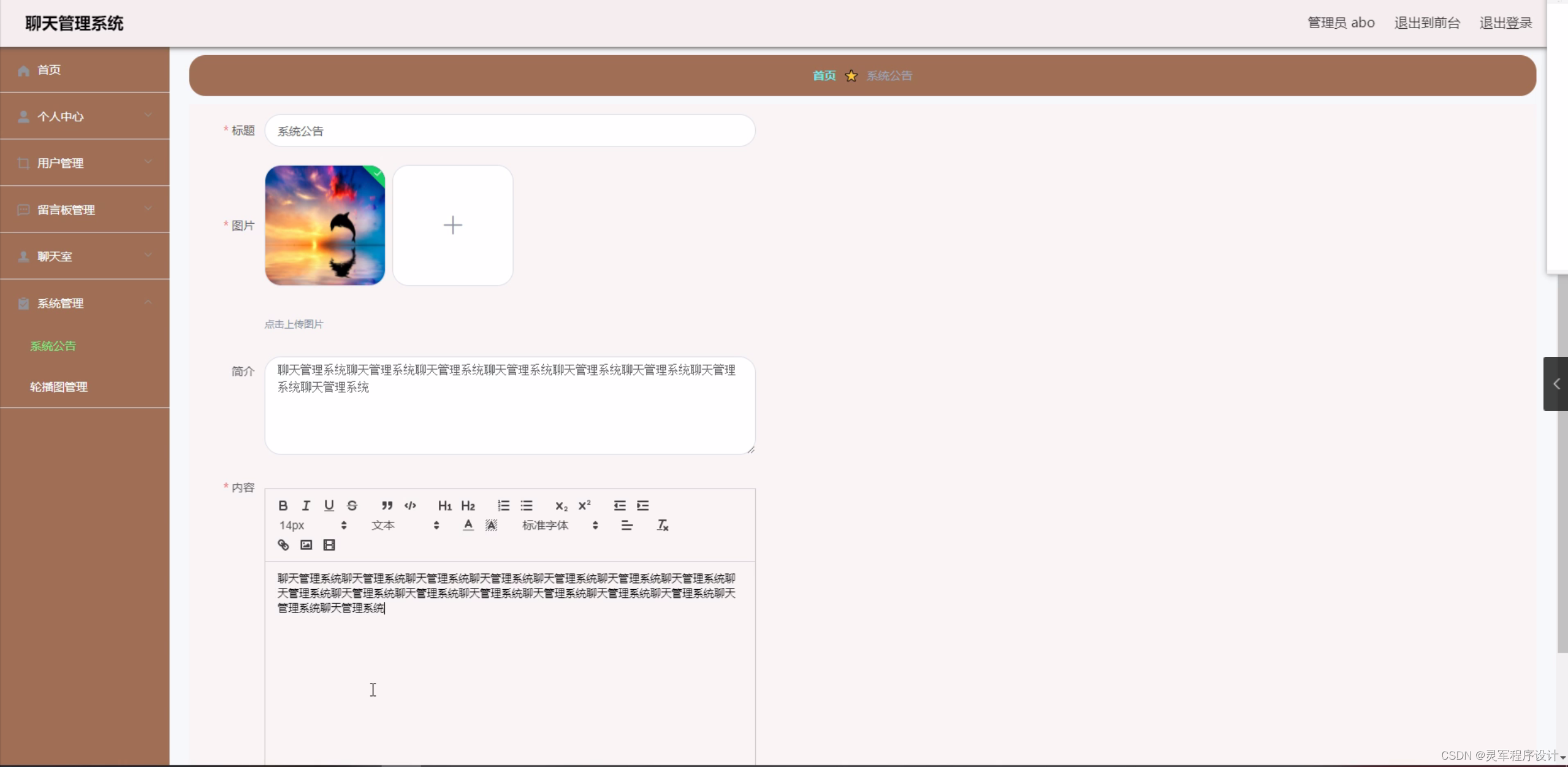This screenshot has width=1568, height=767.
Task: Select the underline formatting icon
Action: tap(329, 505)
